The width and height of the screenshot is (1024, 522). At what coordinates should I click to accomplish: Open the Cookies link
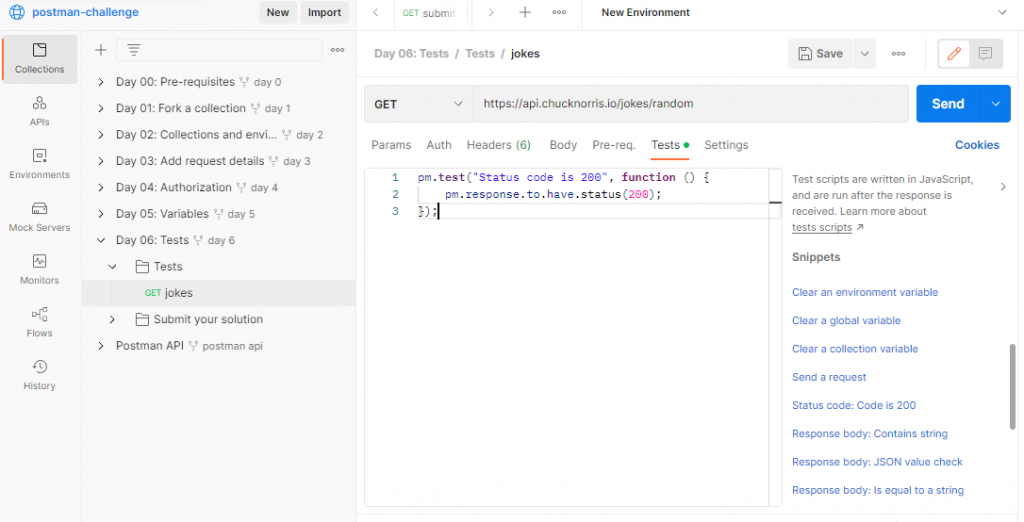point(977,145)
